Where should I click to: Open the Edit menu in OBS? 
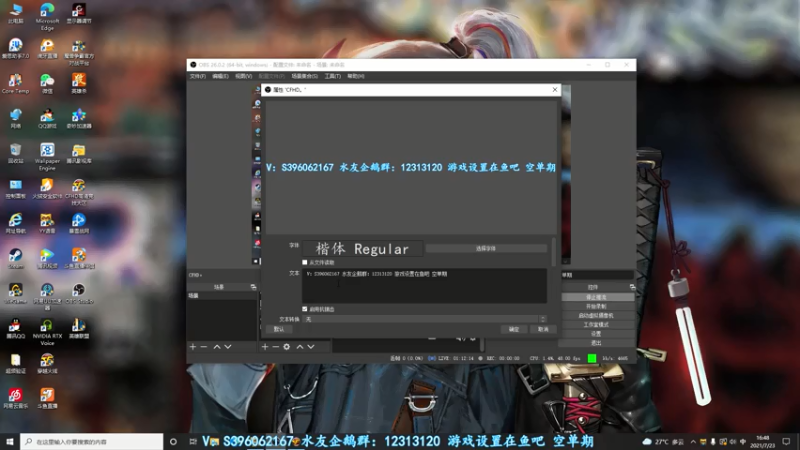coord(220,76)
